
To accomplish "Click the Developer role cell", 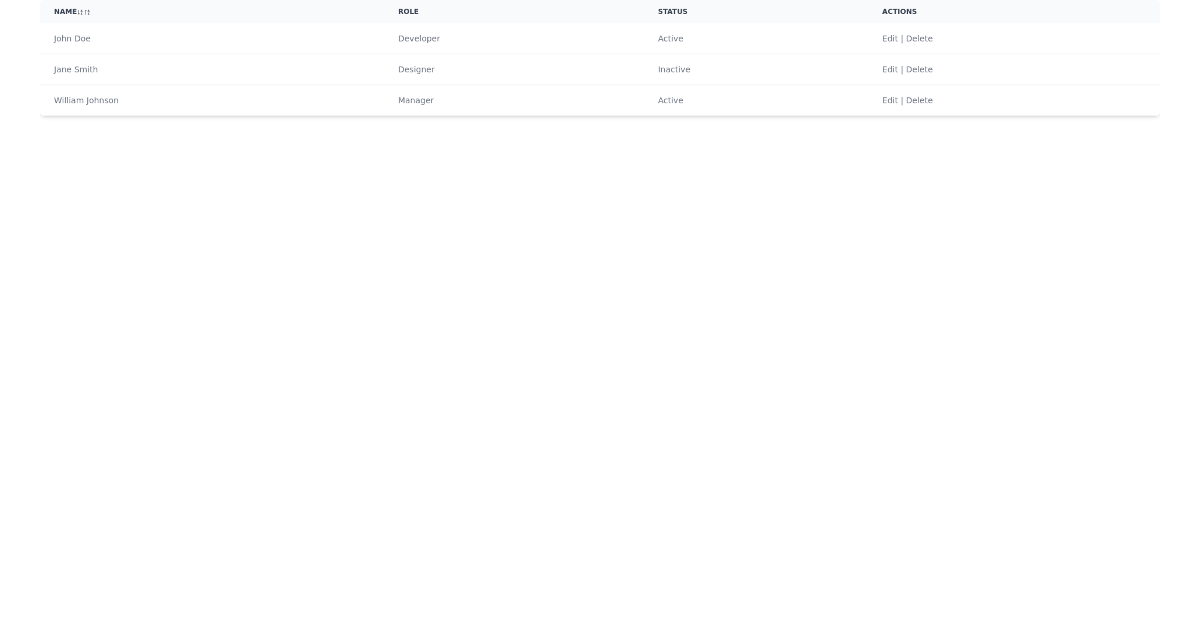I will [x=419, y=38].
